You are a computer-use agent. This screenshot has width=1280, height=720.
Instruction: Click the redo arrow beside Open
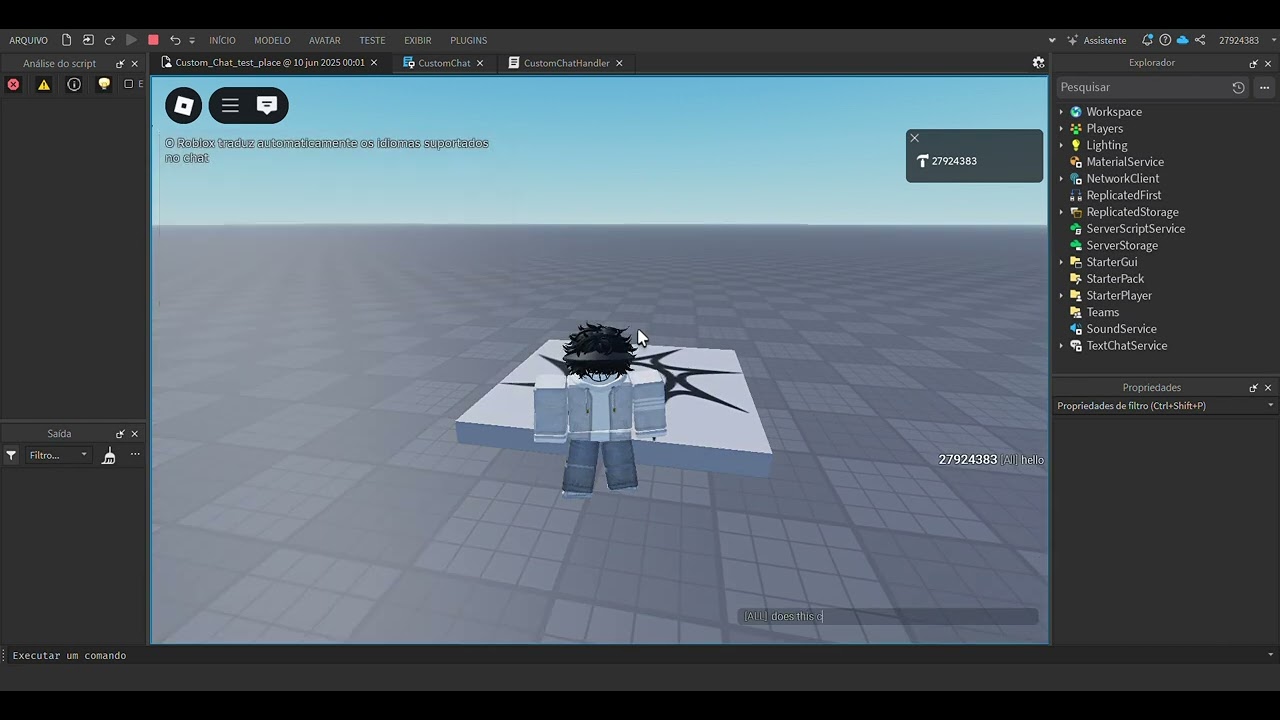(110, 40)
